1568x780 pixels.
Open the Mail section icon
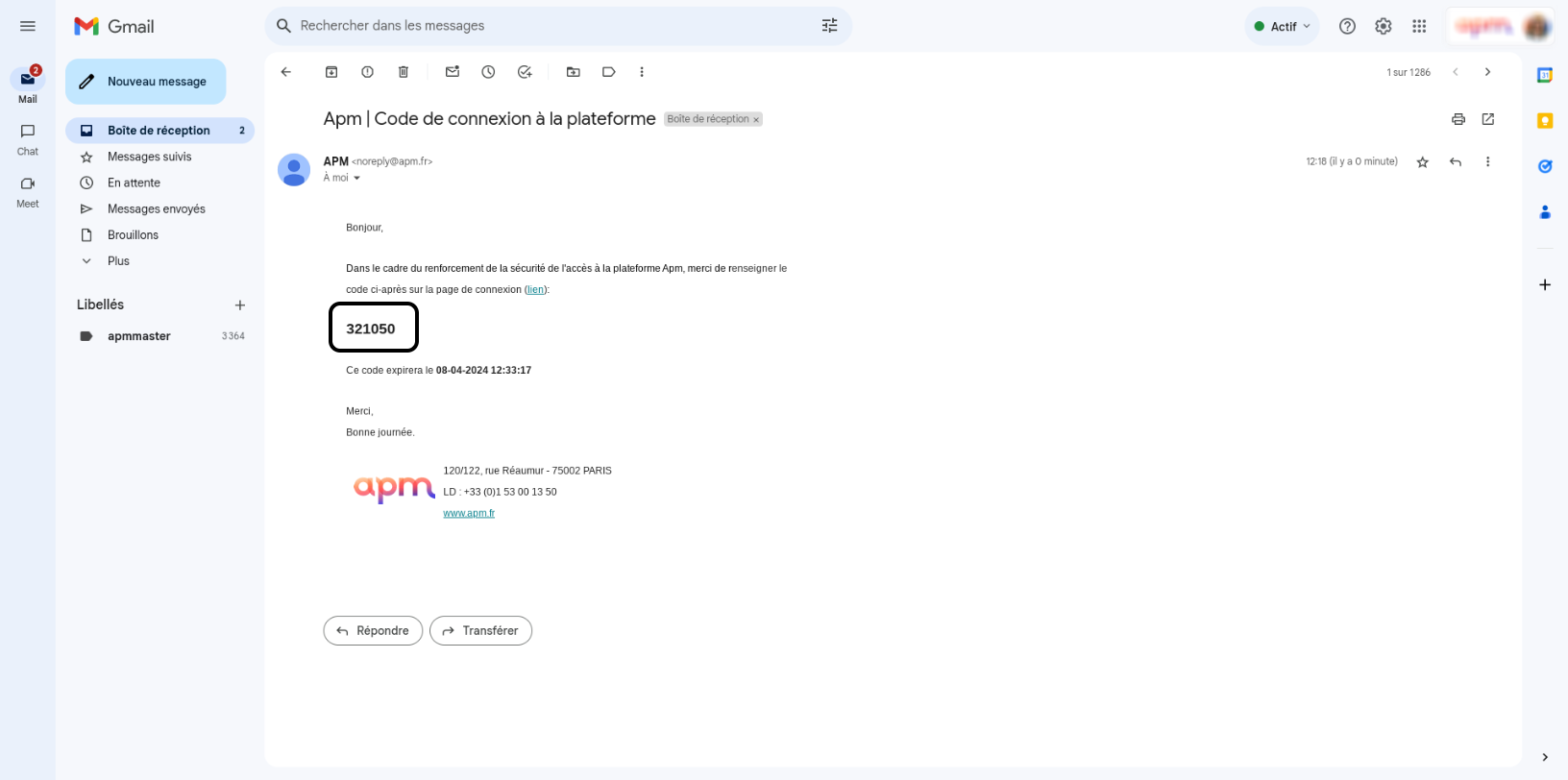(x=28, y=79)
